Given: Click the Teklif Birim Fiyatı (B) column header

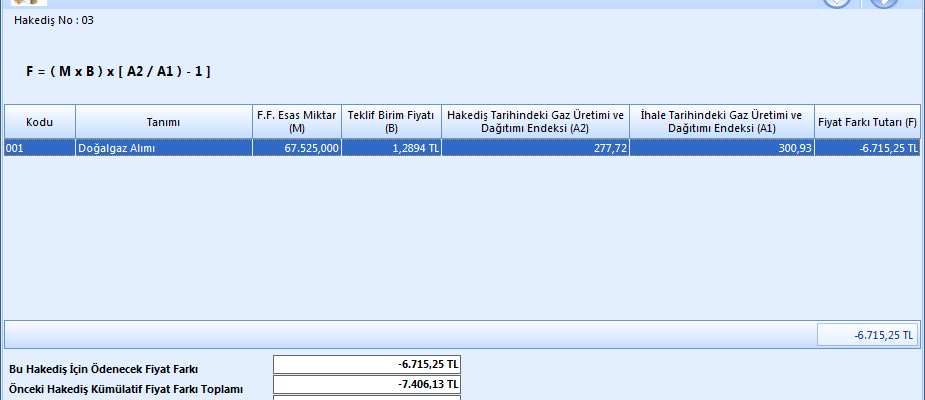Looking at the screenshot, I should coord(391,122).
